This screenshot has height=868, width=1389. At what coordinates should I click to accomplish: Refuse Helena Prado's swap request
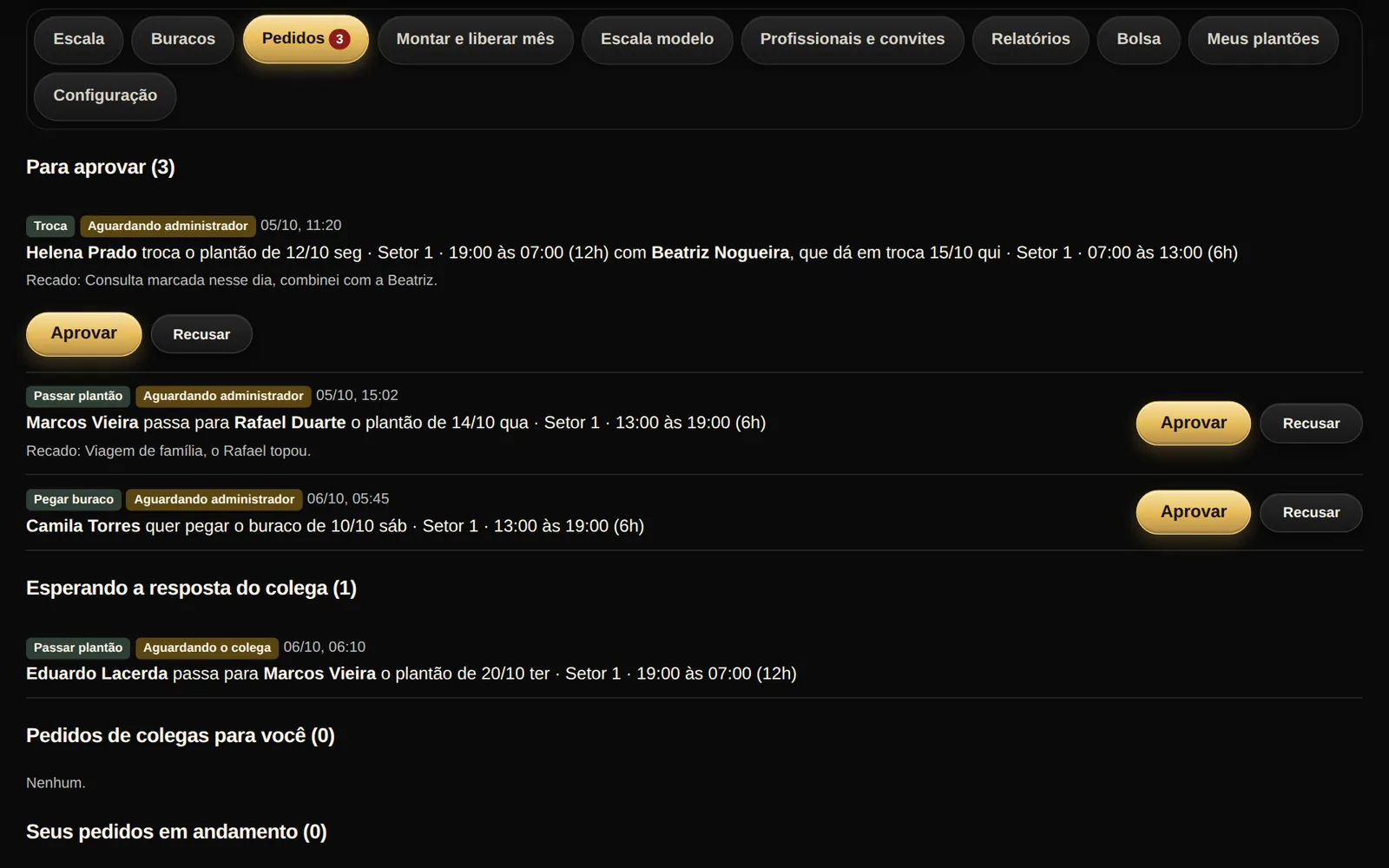tap(201, 334)
